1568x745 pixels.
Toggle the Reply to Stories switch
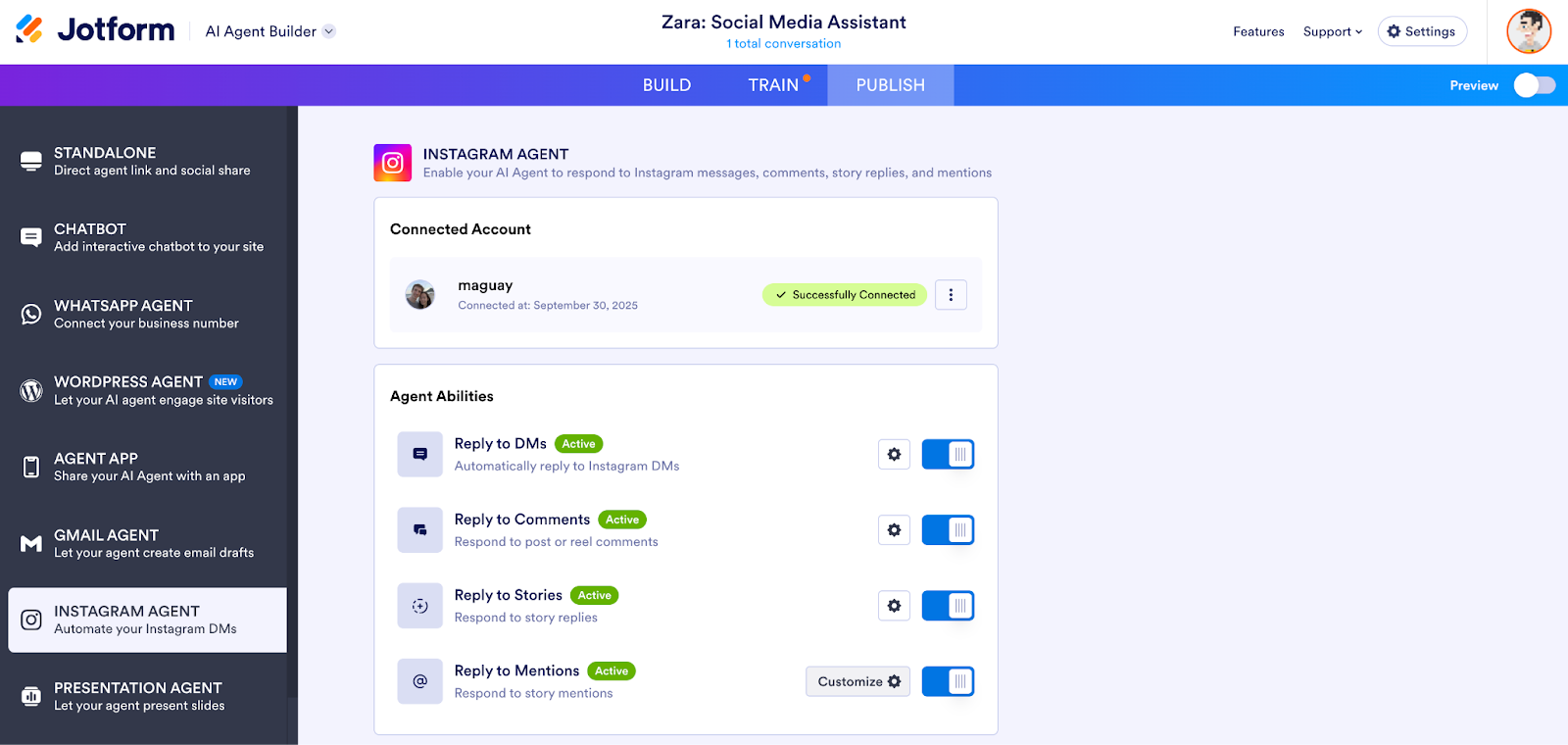(948, 606)
